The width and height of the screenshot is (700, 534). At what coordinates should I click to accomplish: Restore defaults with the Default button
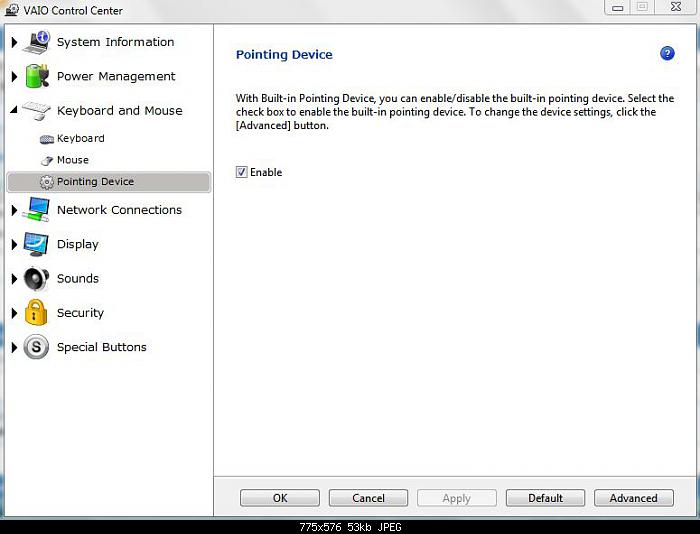[x=545, y=498]
